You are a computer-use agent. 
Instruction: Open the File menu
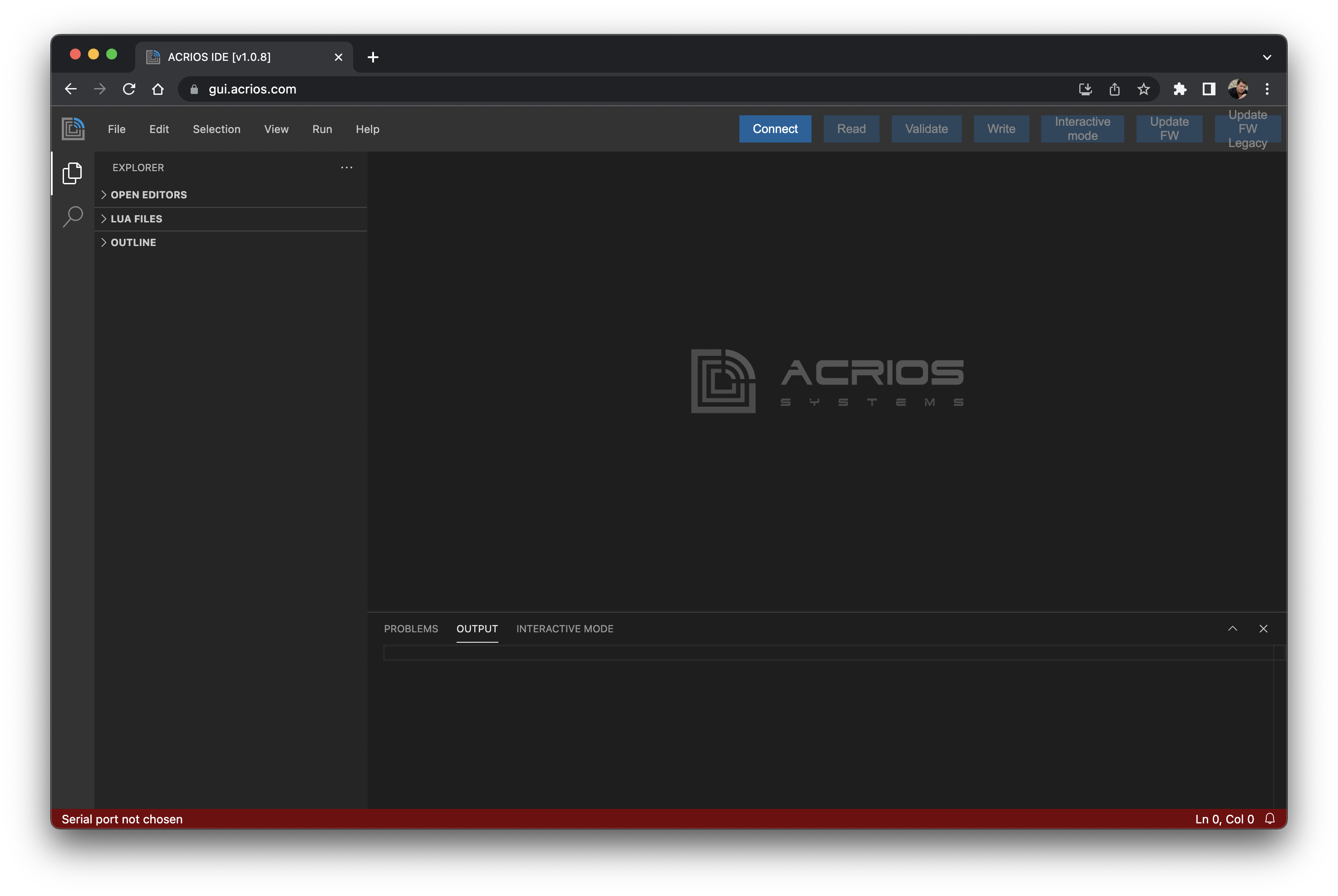coord(117,129)
